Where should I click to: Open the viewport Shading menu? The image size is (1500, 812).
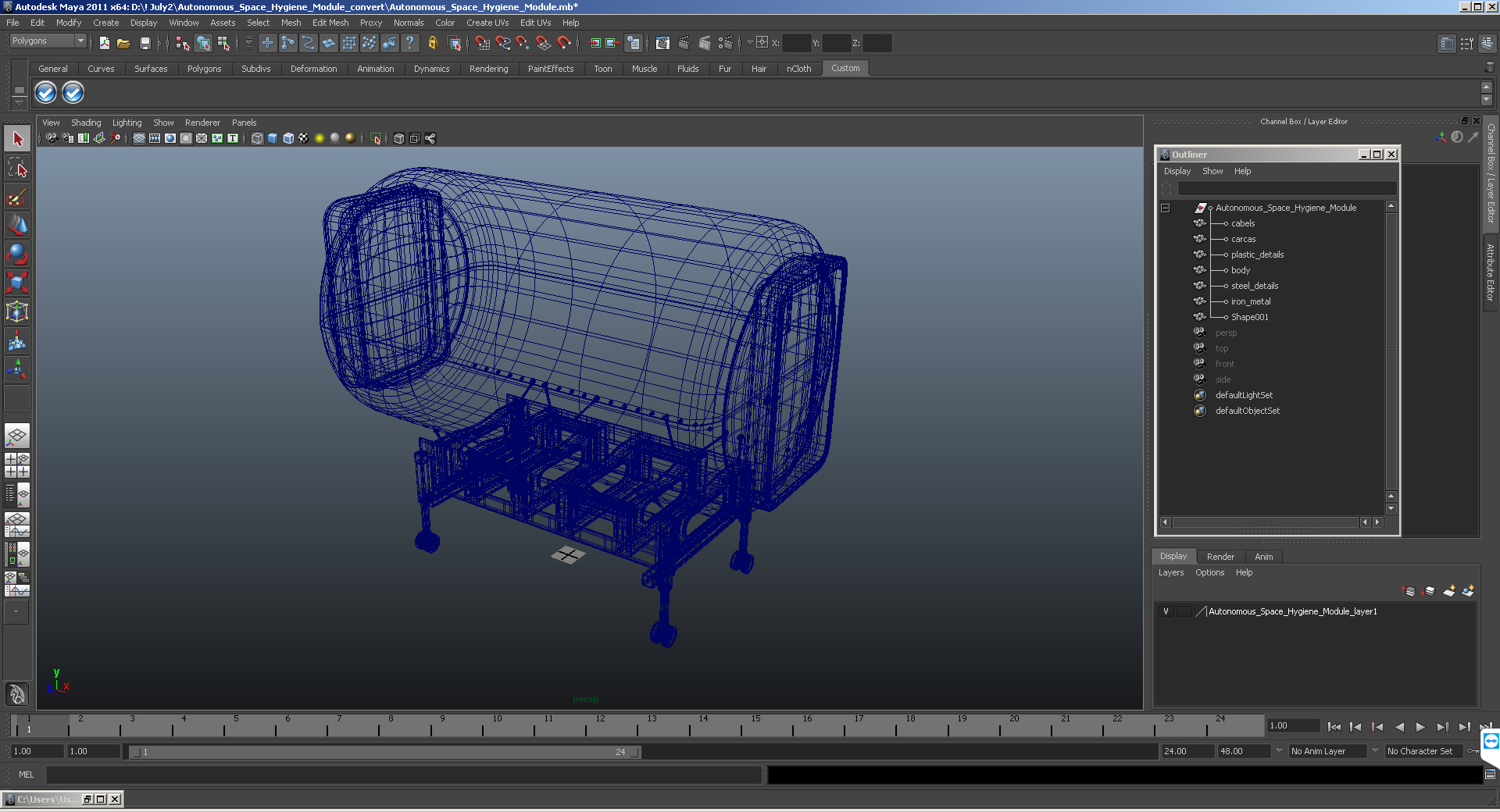pyautogui.click(x=86, y=123)
